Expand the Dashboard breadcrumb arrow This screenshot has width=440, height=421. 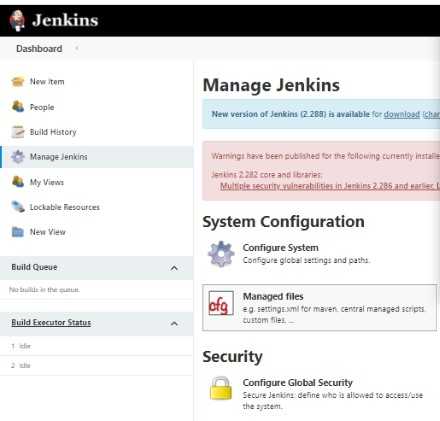[x=77, y=49]
